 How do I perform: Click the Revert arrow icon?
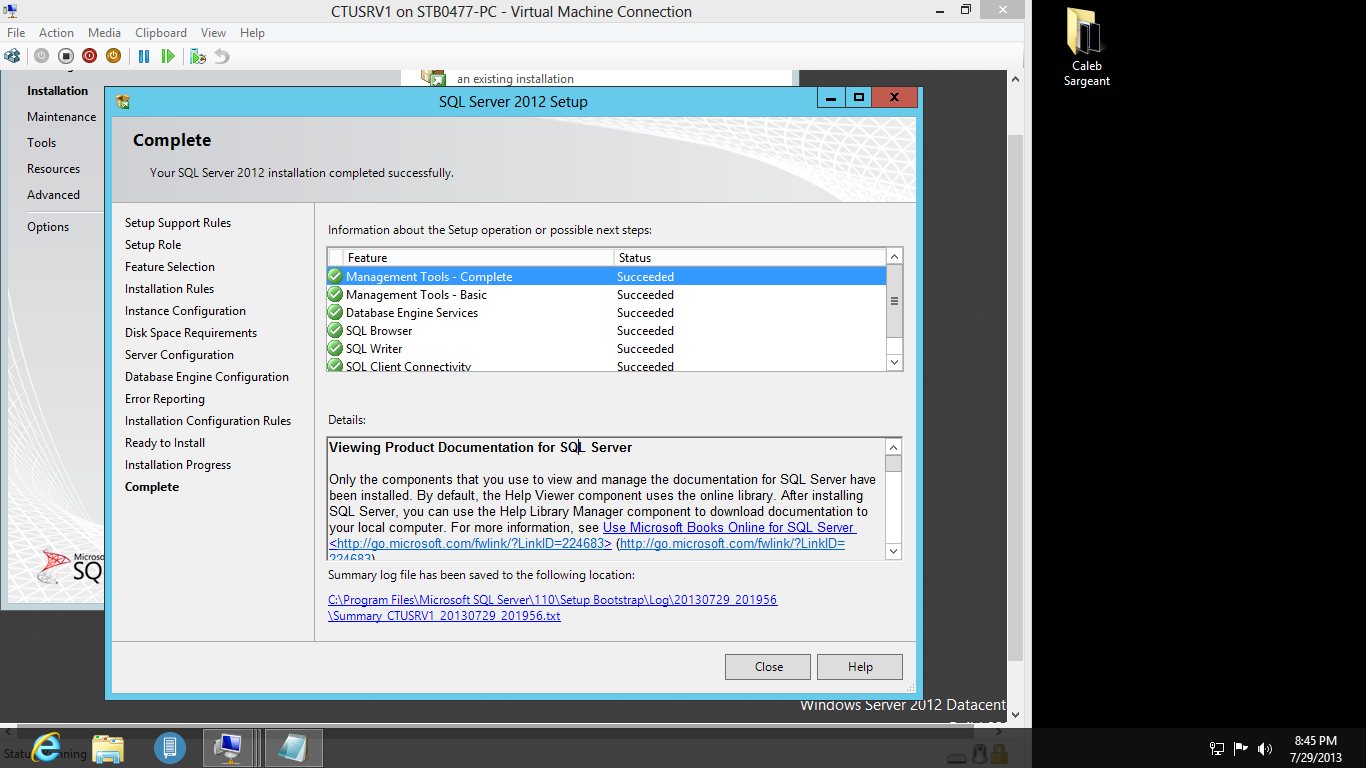[x=222, y=56]
